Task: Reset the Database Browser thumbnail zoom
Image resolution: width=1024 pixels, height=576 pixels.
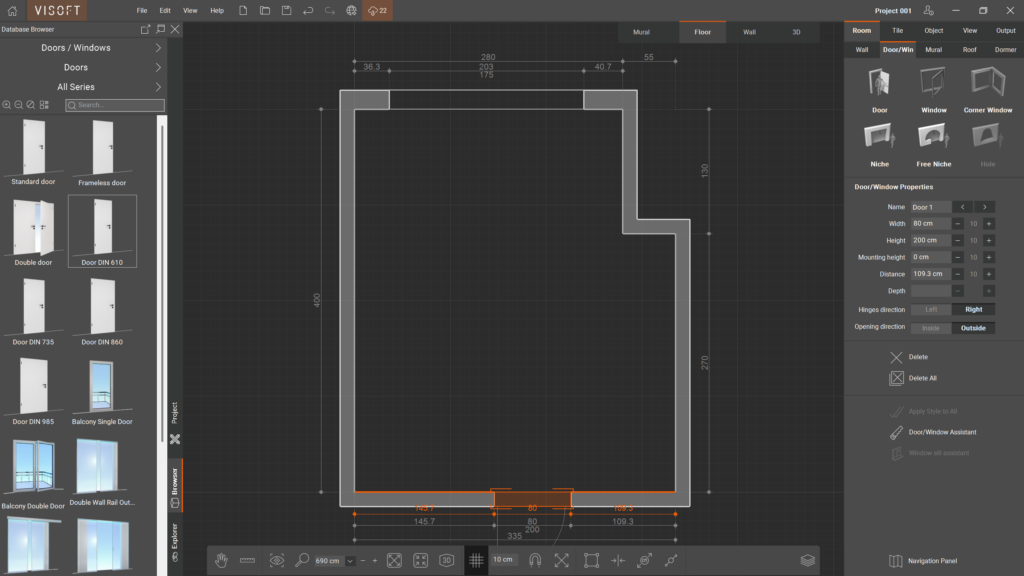Action: (x=31, y=104)
